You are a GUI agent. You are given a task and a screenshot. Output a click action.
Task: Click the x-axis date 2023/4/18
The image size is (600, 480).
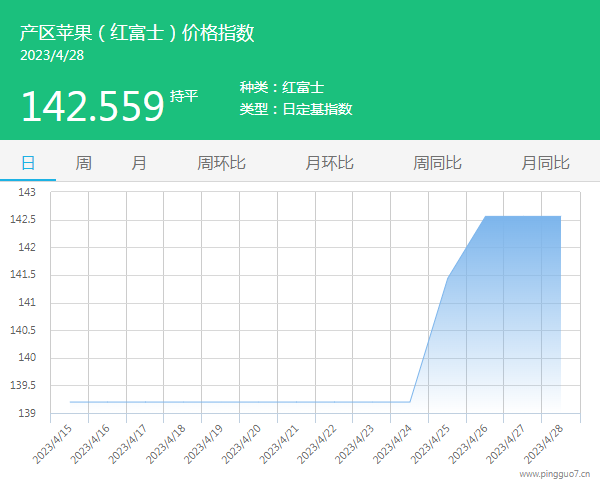pyautogui.click(x=166, y=444)
